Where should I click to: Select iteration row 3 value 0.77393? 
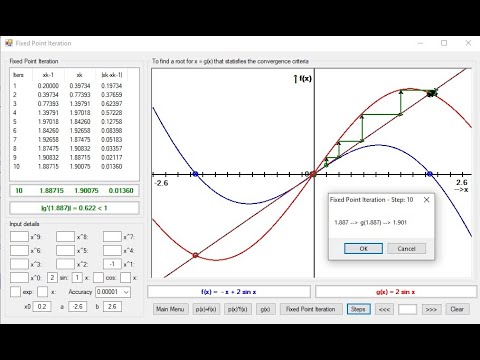pos(48,104)
